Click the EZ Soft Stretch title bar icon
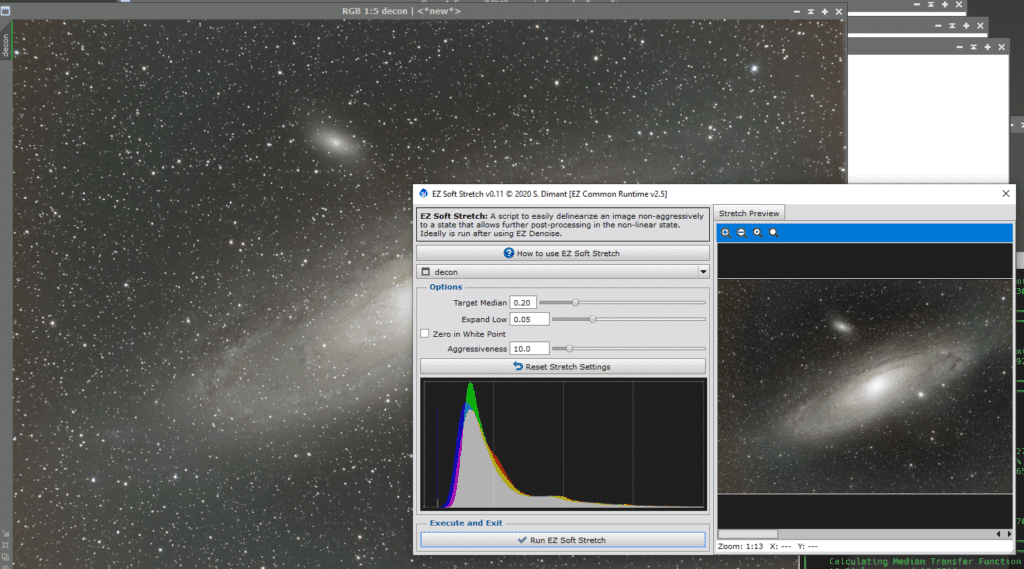Viewport: 1024px width, 569px height. pos(423,193)
